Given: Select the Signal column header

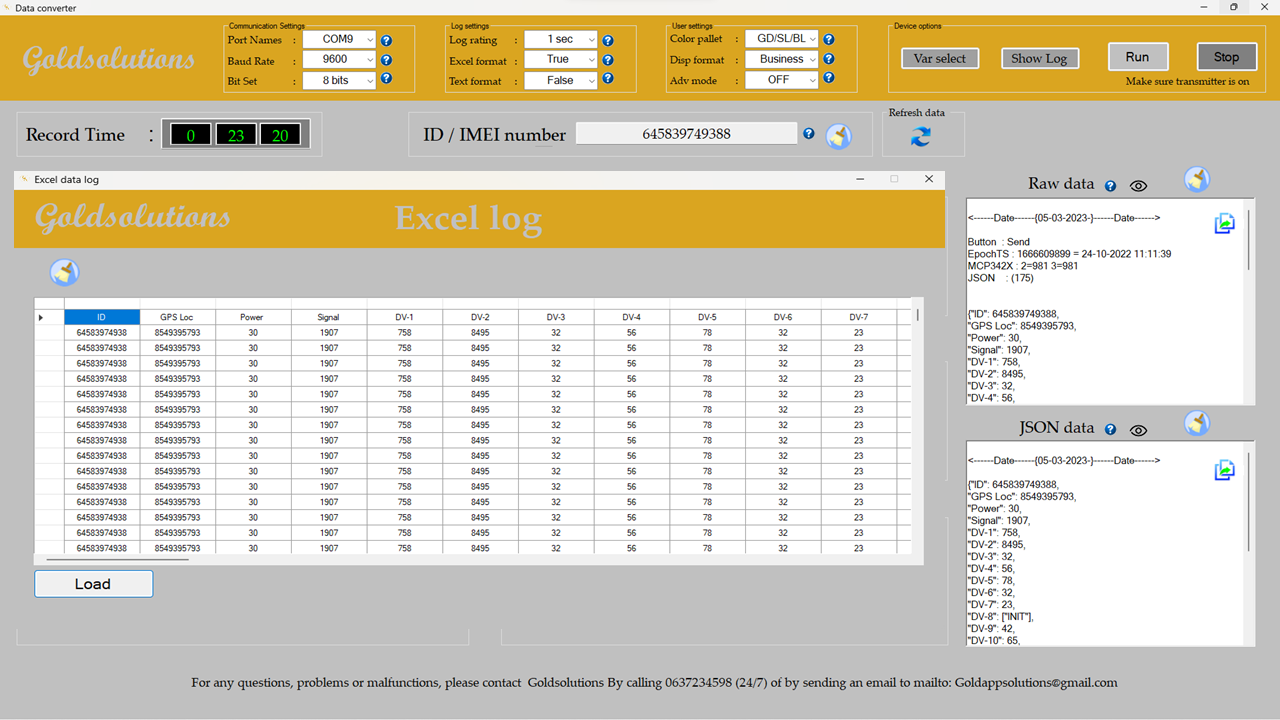Looking at the screenshot, I should pos(329,317).
